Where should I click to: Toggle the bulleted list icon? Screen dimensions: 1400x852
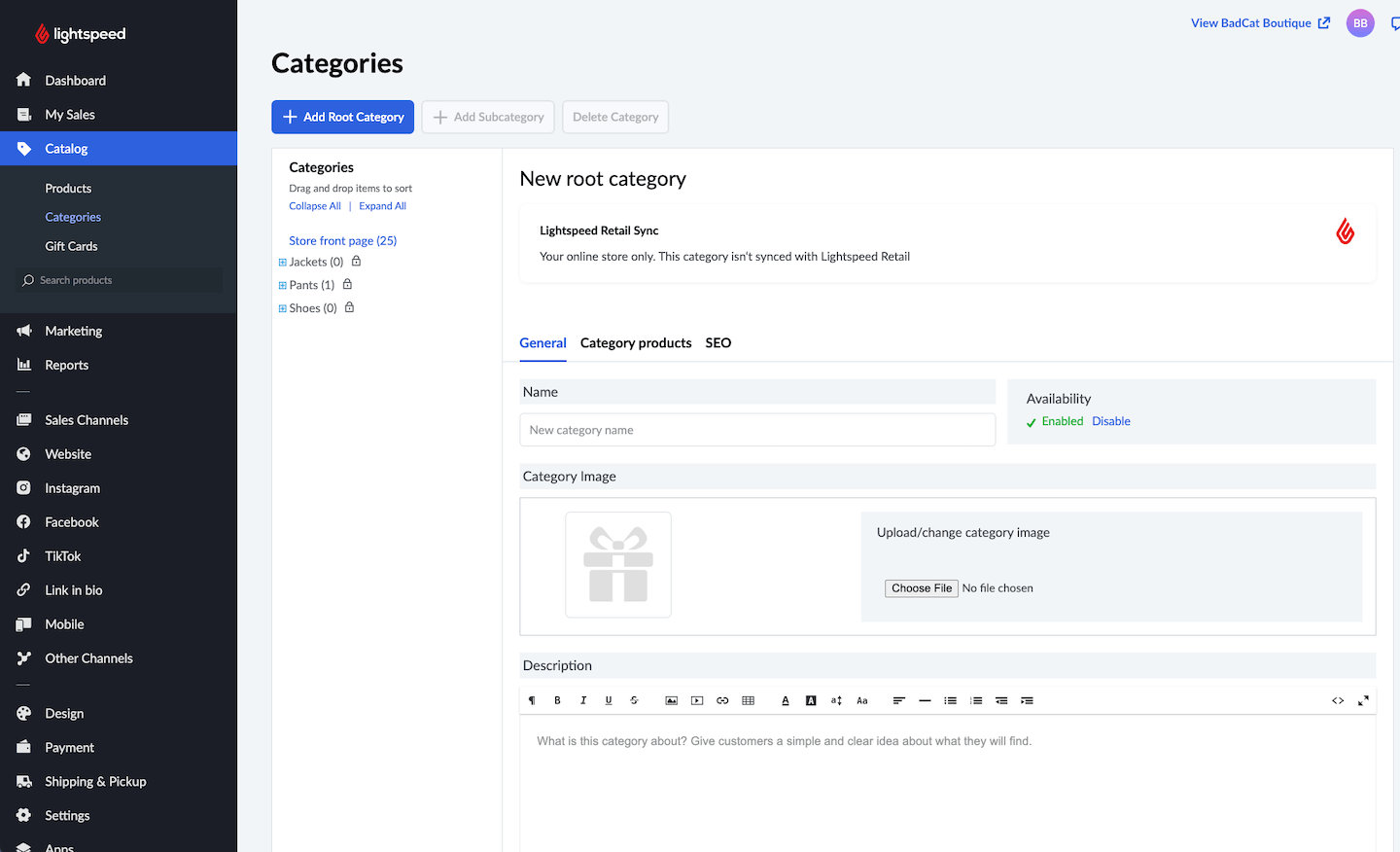point(950,700)
